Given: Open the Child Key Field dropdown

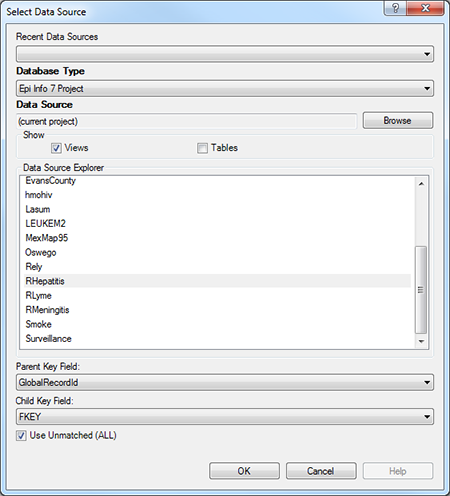Looking at the screenshot, I should 225,417.
